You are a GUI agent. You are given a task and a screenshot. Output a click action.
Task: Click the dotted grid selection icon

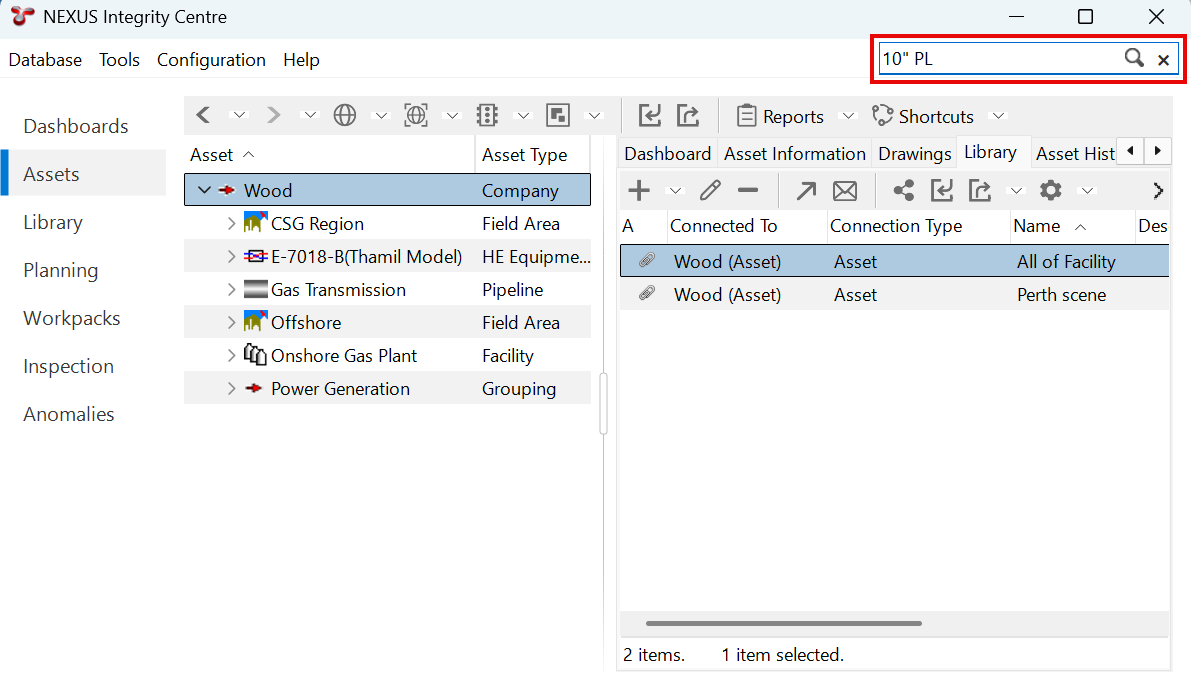coord(487,115)
